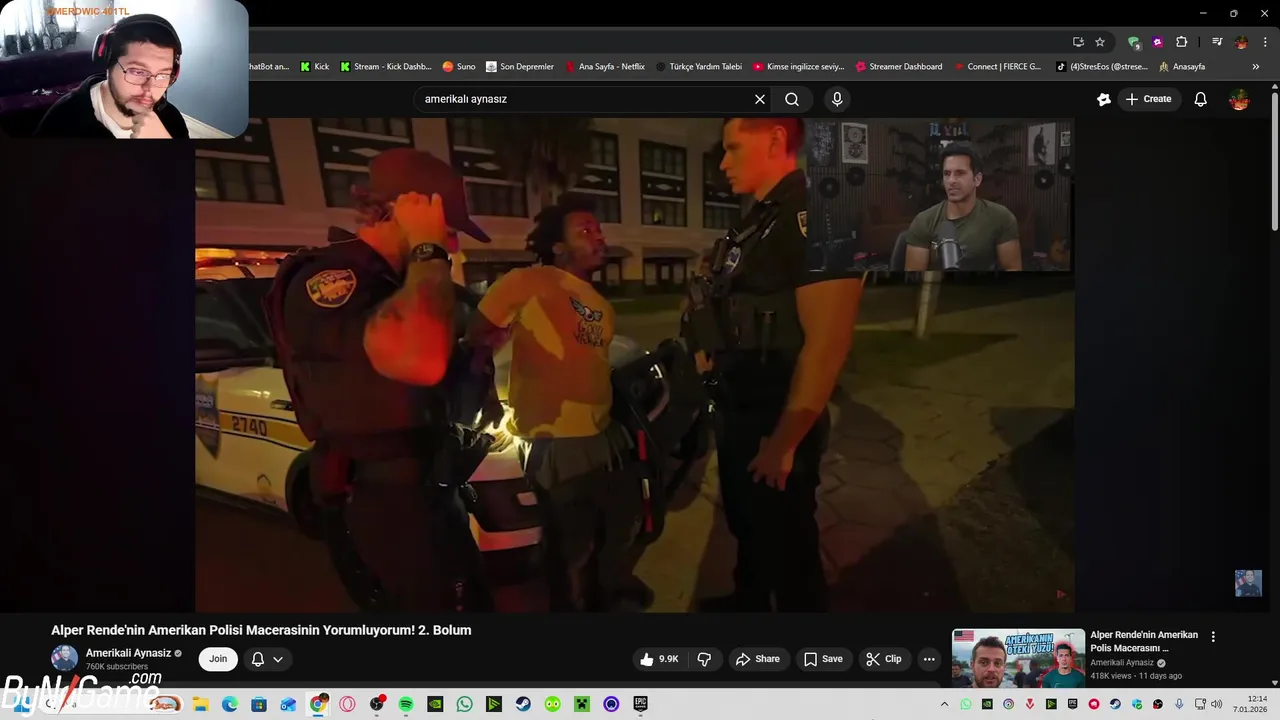Open NVIDIA app from the taskbar
Screen dimensions: 1280x720
[435, 704]
